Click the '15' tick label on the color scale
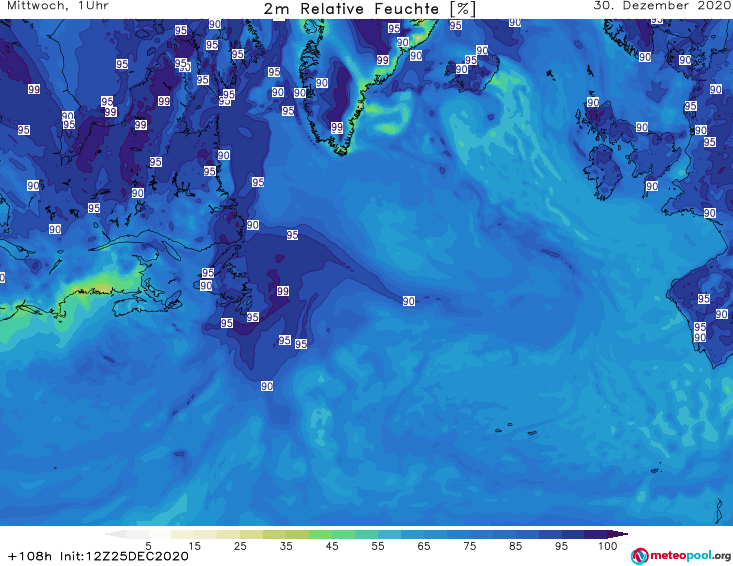The image size is (733, 566). click(x=194, y=546)
